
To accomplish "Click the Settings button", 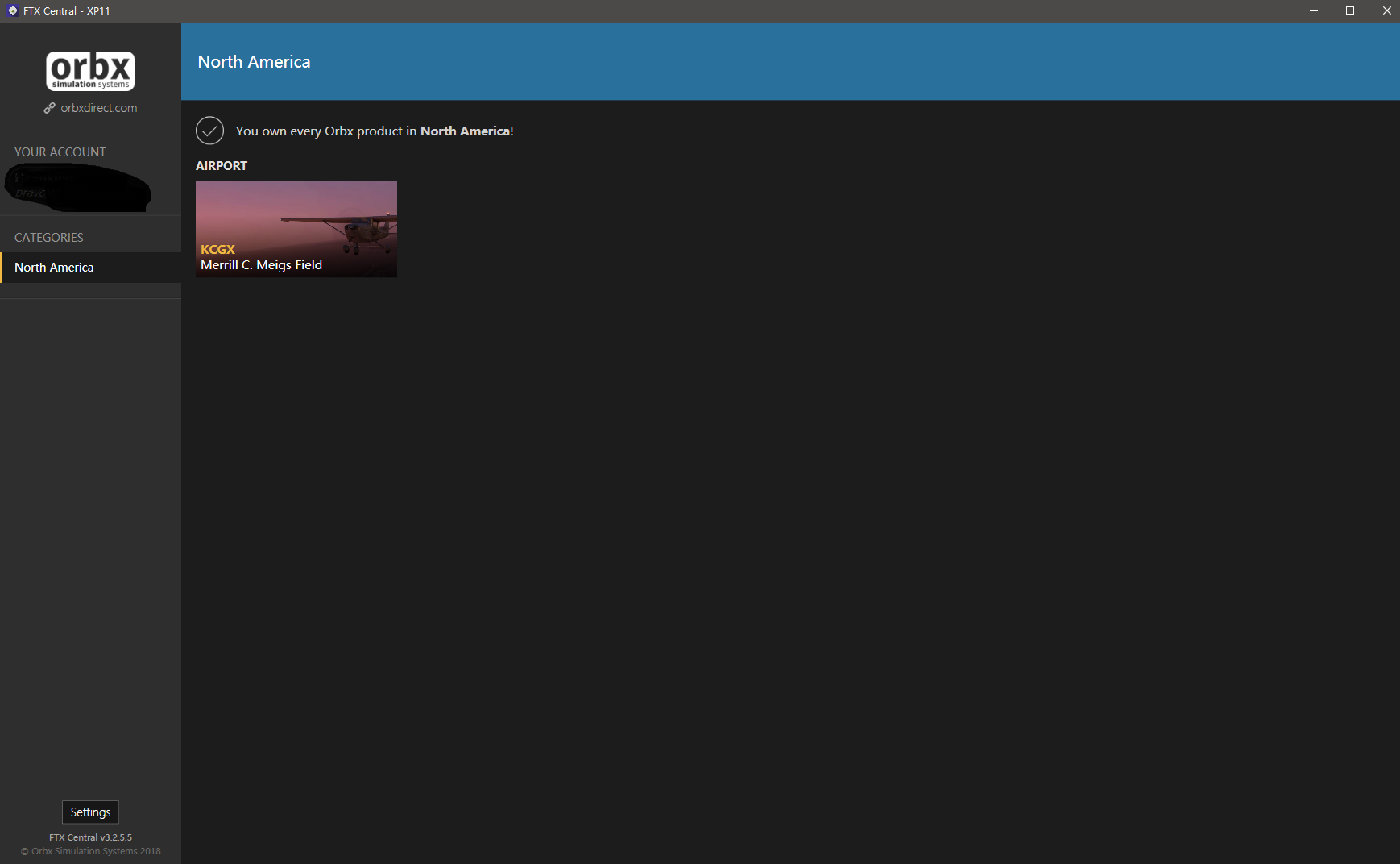I will pyautogui.click(x=90, y=812).
